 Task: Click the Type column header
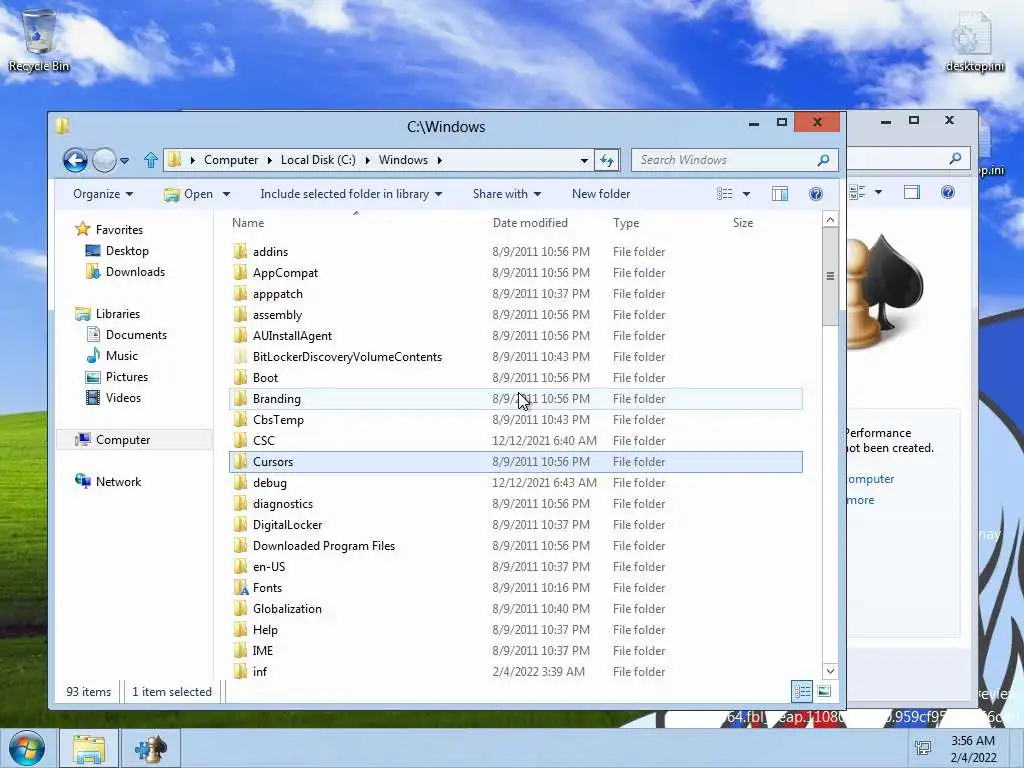[626, 223]
